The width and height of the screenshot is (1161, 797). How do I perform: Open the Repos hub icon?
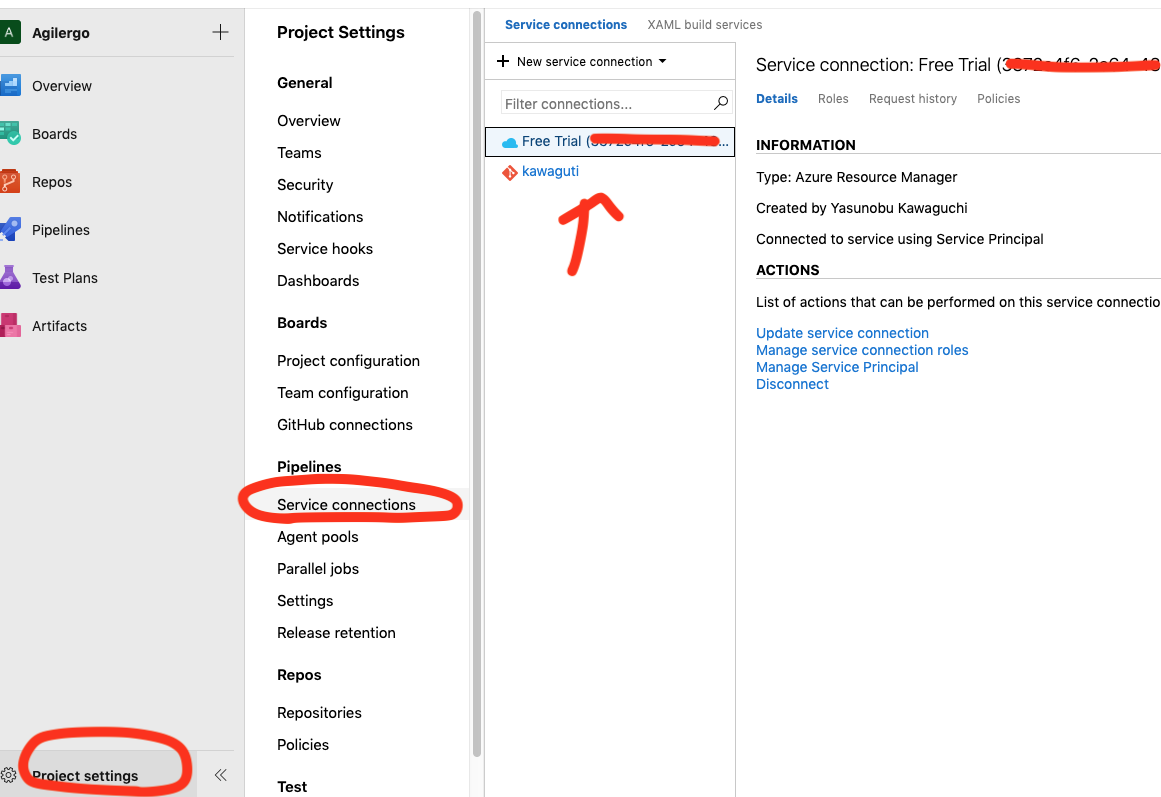(x=10, y=182)
